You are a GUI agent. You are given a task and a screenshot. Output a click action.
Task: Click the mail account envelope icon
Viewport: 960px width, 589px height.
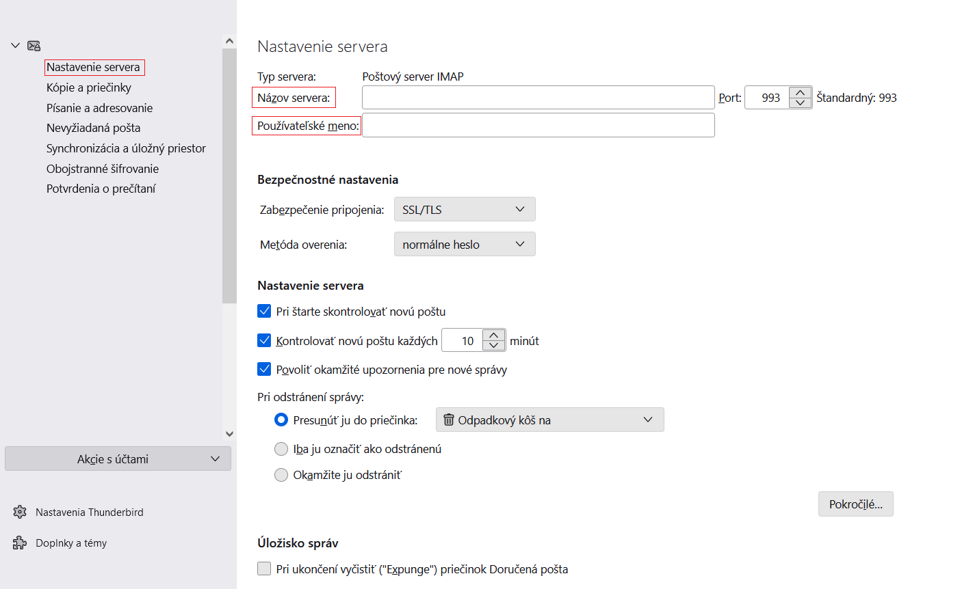point(34,45)
